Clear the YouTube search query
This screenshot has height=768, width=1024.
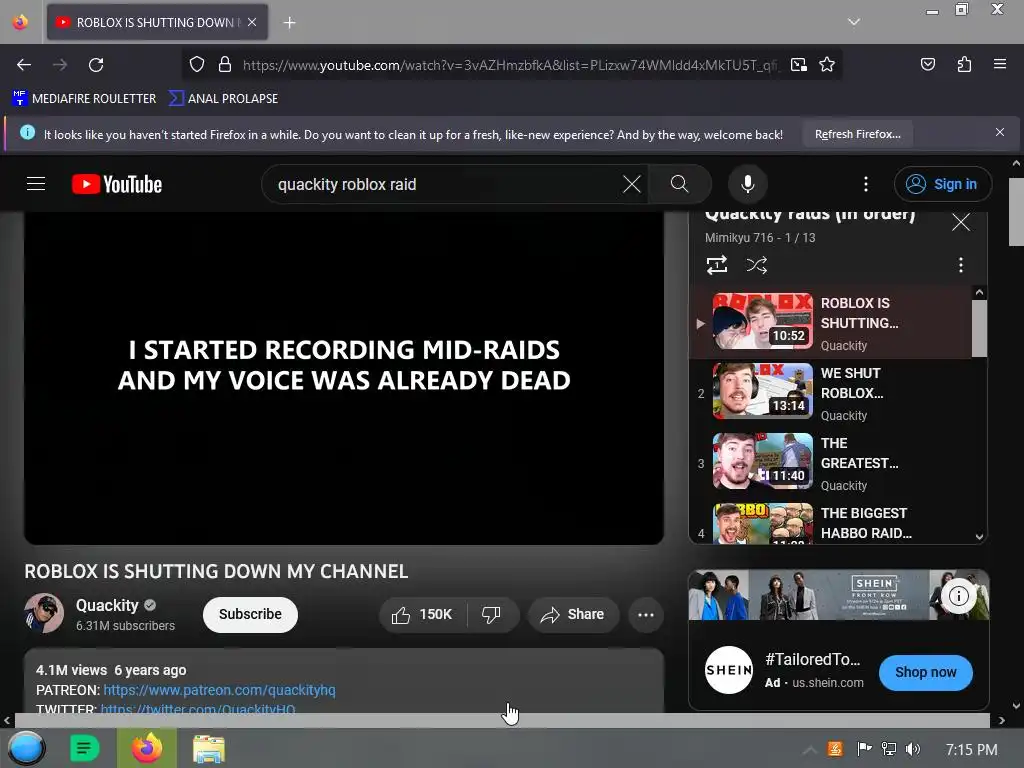click(632, 184)
